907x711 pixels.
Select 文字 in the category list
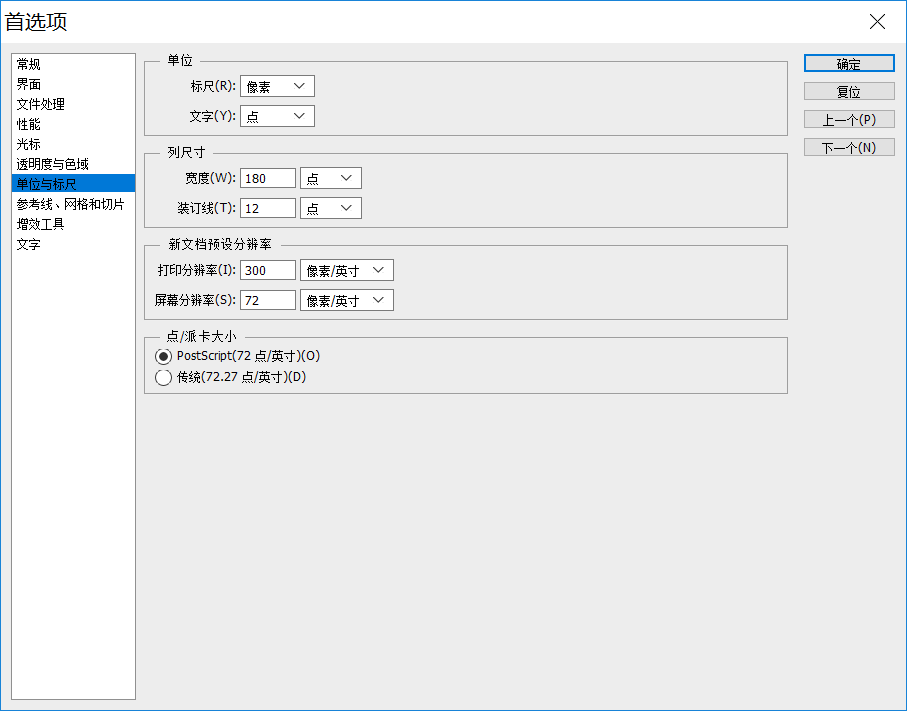[73, 244]
